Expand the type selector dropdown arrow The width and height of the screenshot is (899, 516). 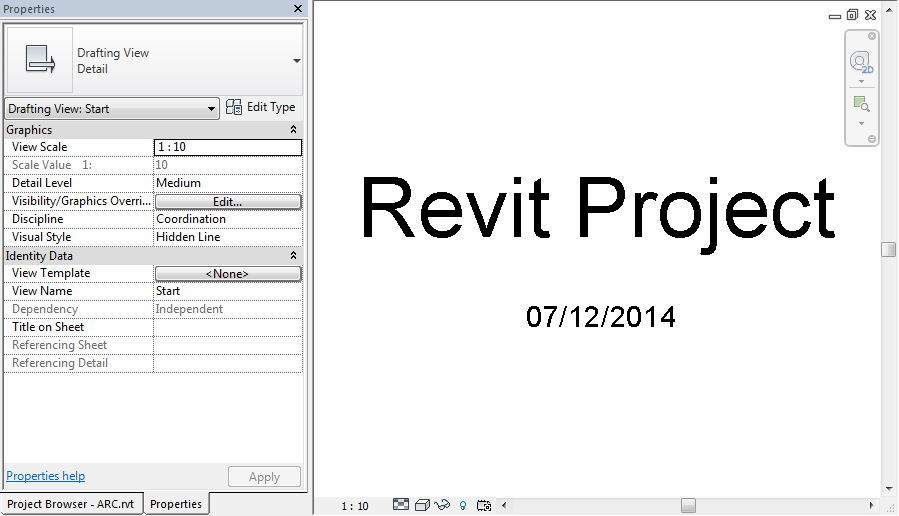click(x=296, y=61)
